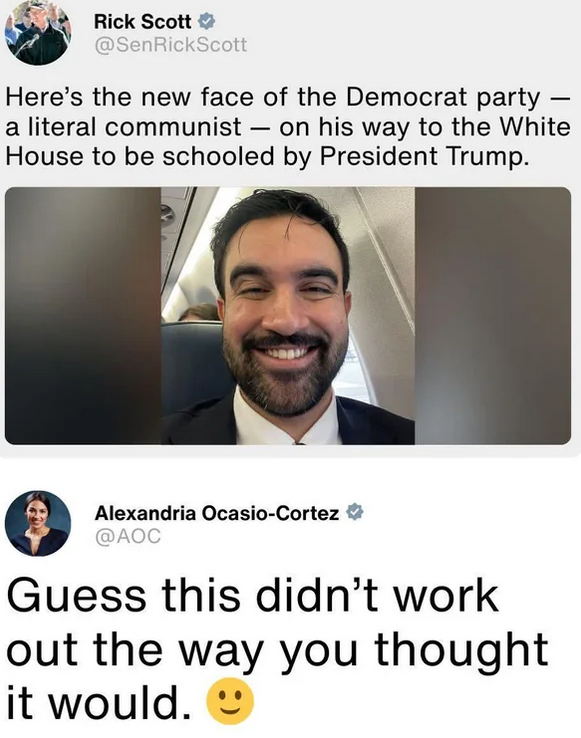Select the Rick Scott display name
581x738 pixels.
point(143,22)
